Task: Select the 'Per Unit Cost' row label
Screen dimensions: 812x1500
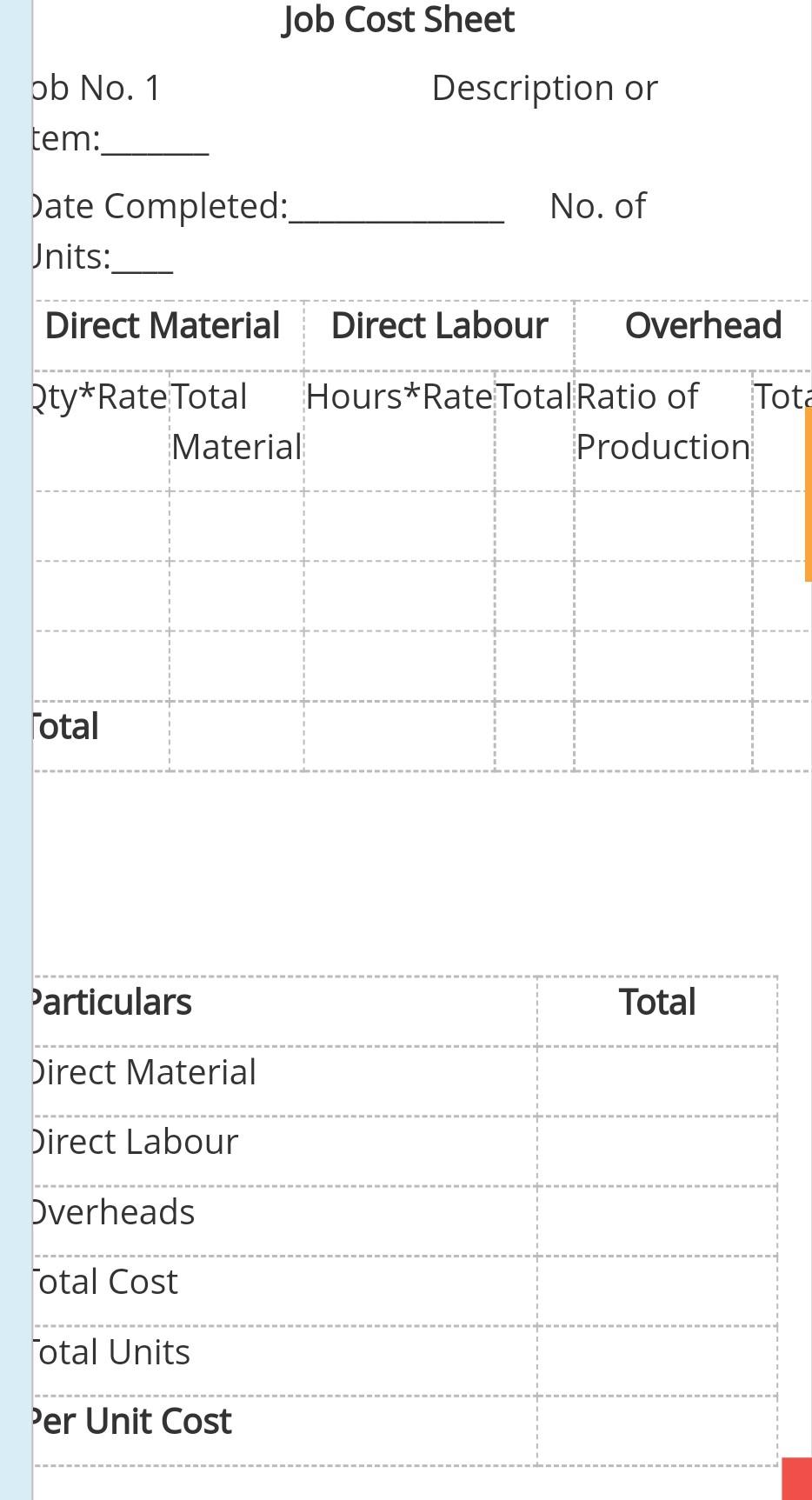Action: pos(130,1422)
